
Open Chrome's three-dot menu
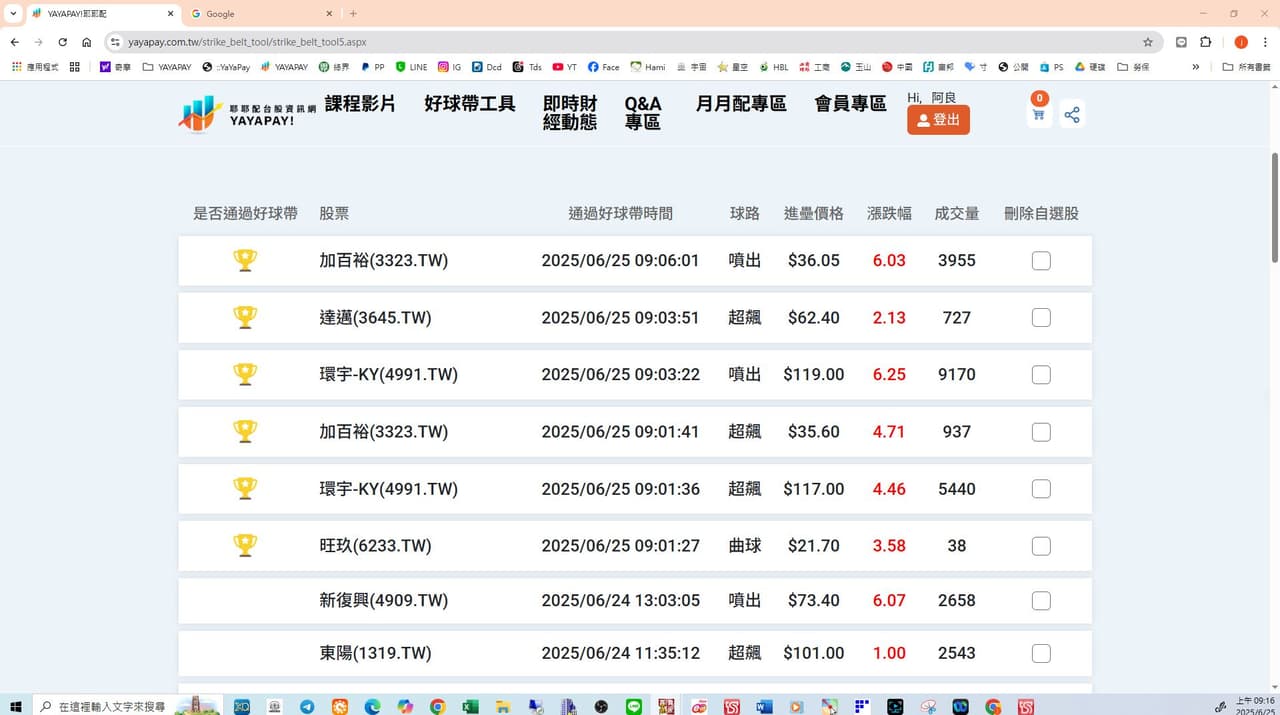point(1265,42)
